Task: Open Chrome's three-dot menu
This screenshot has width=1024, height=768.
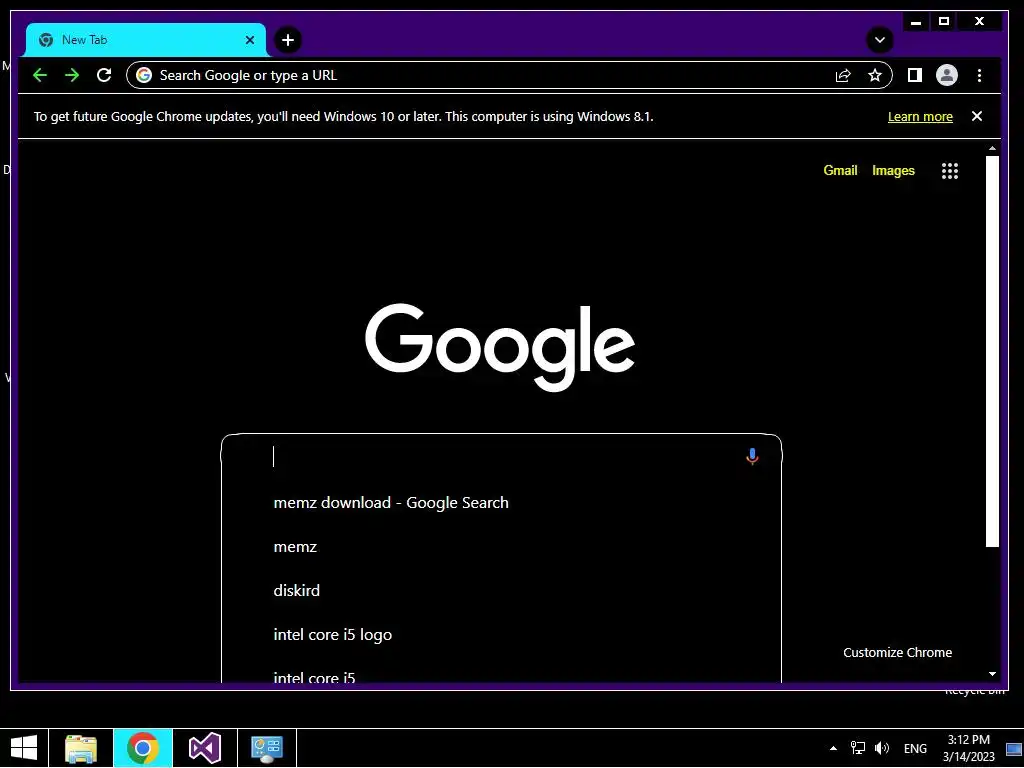Action: pyautogui.click(x=979, y=75)
